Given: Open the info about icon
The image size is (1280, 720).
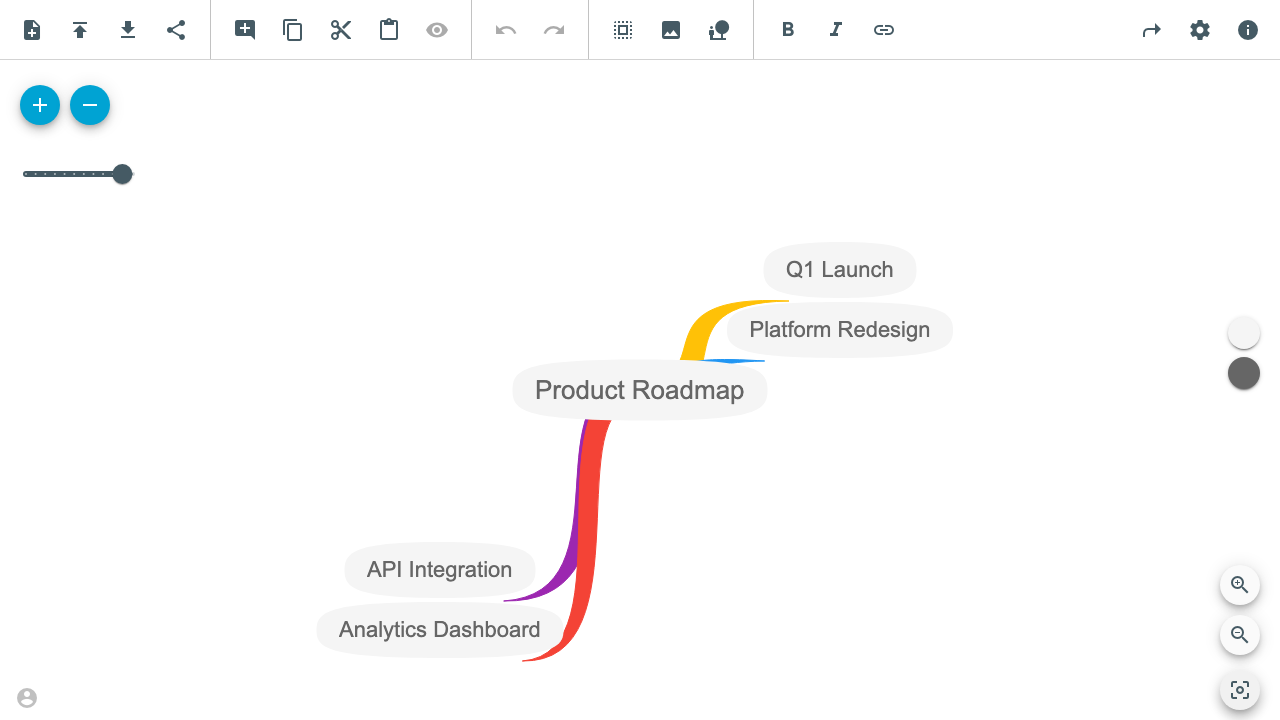Looking at the screenshot, I should [1248, 30].
